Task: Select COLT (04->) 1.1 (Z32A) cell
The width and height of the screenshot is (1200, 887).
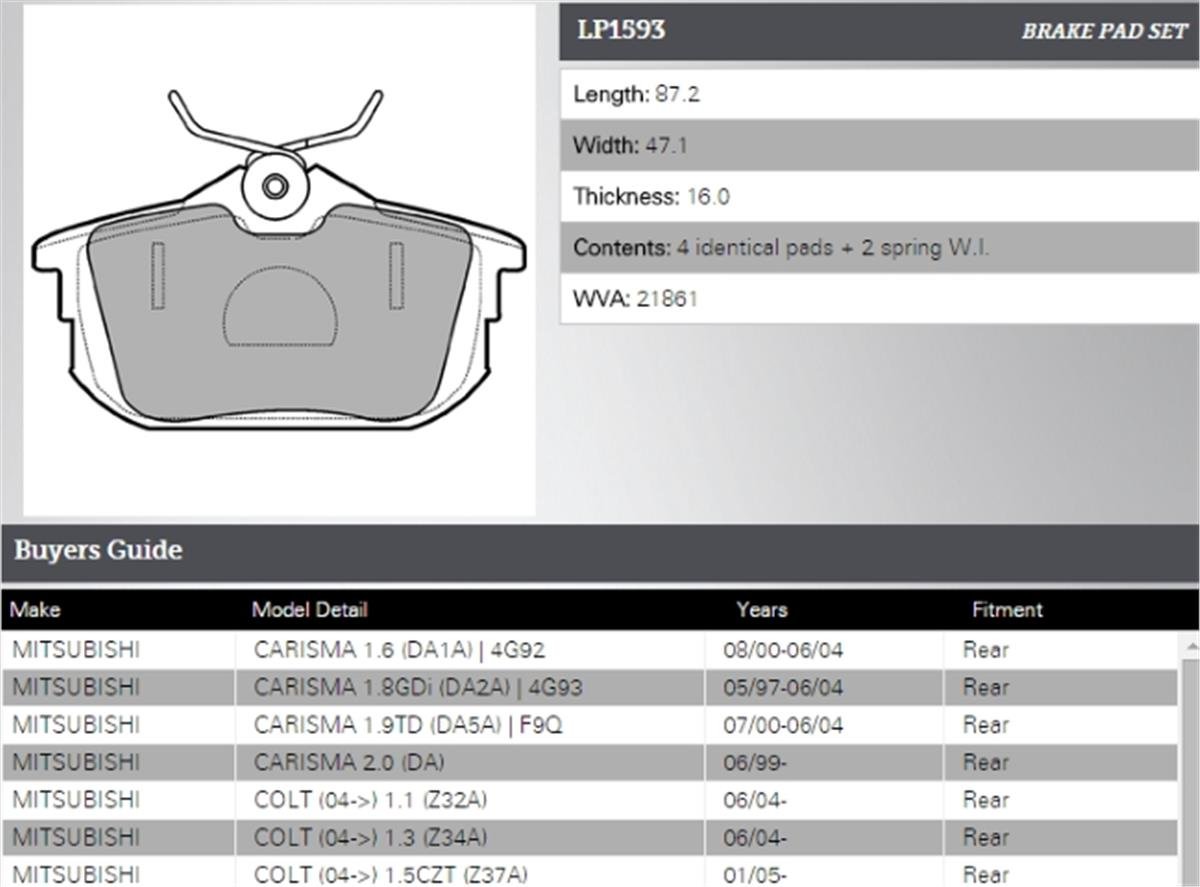Action: coord(470,800)
